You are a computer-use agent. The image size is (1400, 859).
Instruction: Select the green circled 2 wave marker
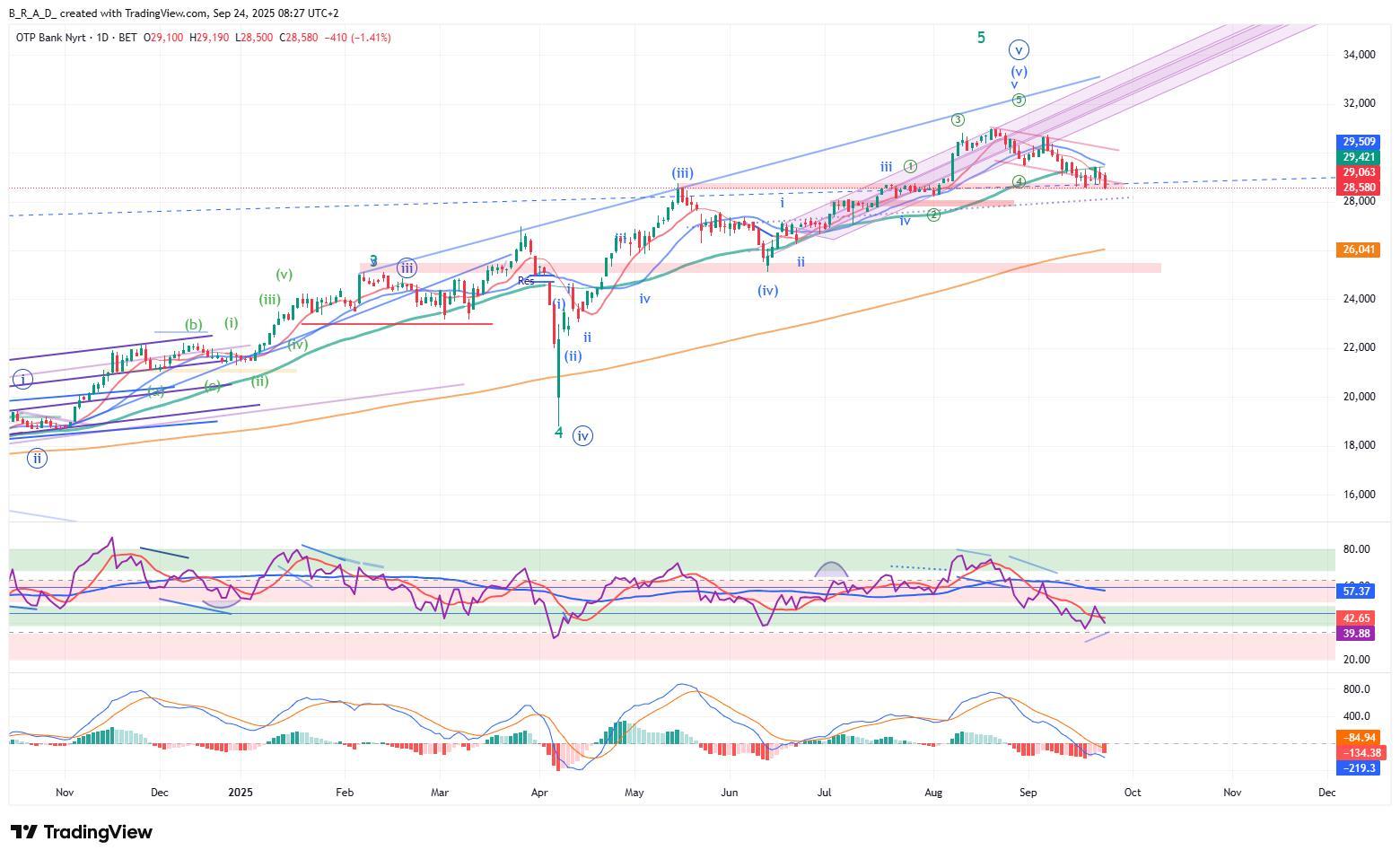click(x=933, y=215)
